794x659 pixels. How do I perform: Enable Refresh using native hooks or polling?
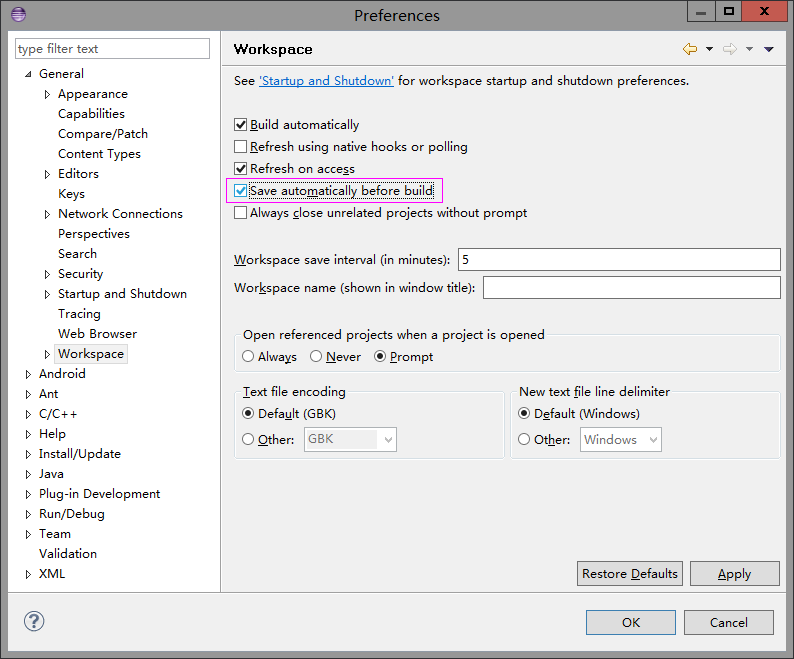coord(240,147)
